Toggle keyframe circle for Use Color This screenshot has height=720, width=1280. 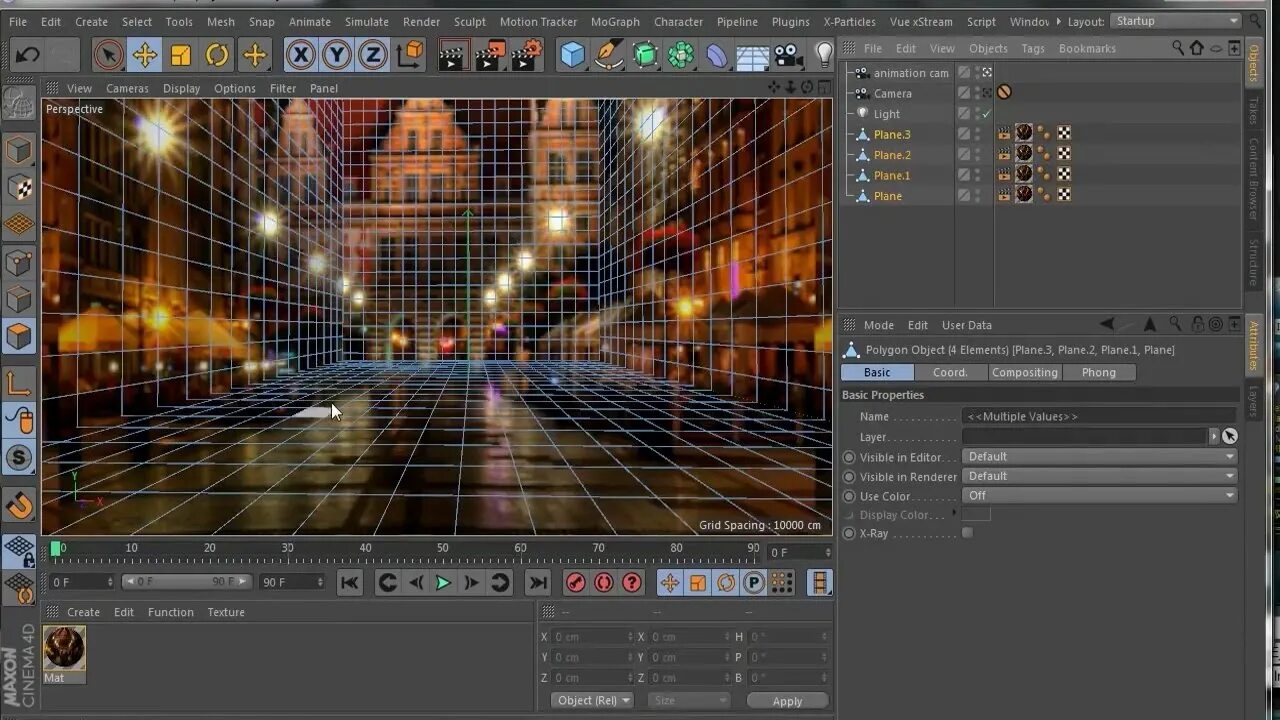click(x=849, y=496)
